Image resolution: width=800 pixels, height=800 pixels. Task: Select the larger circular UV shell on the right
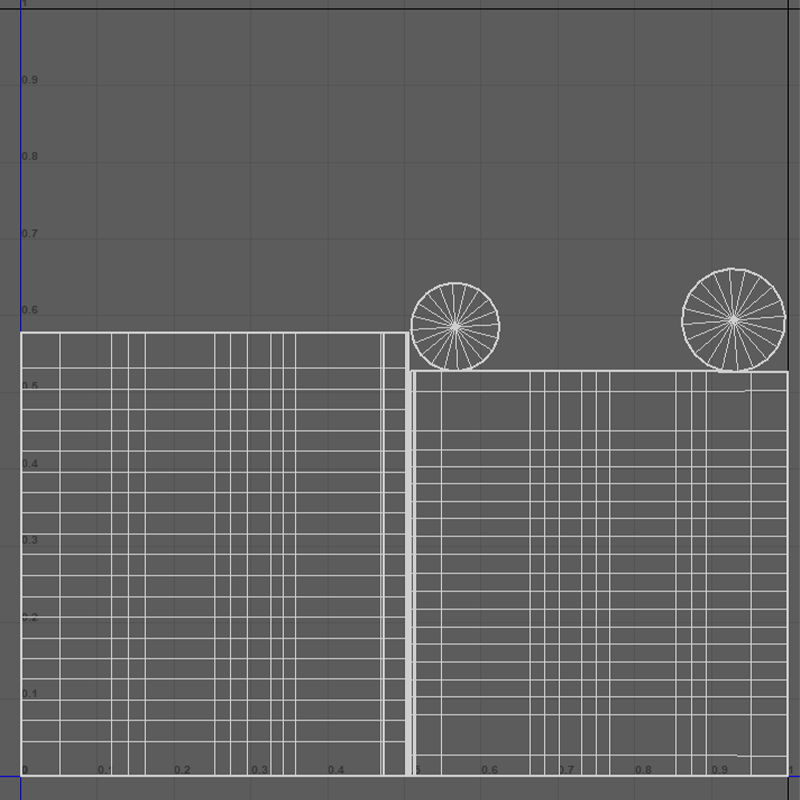734,320
